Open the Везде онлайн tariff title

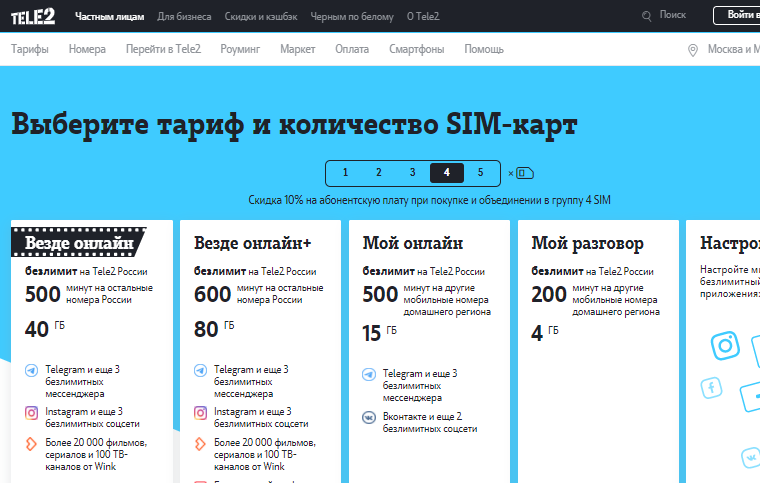[79, 242]
